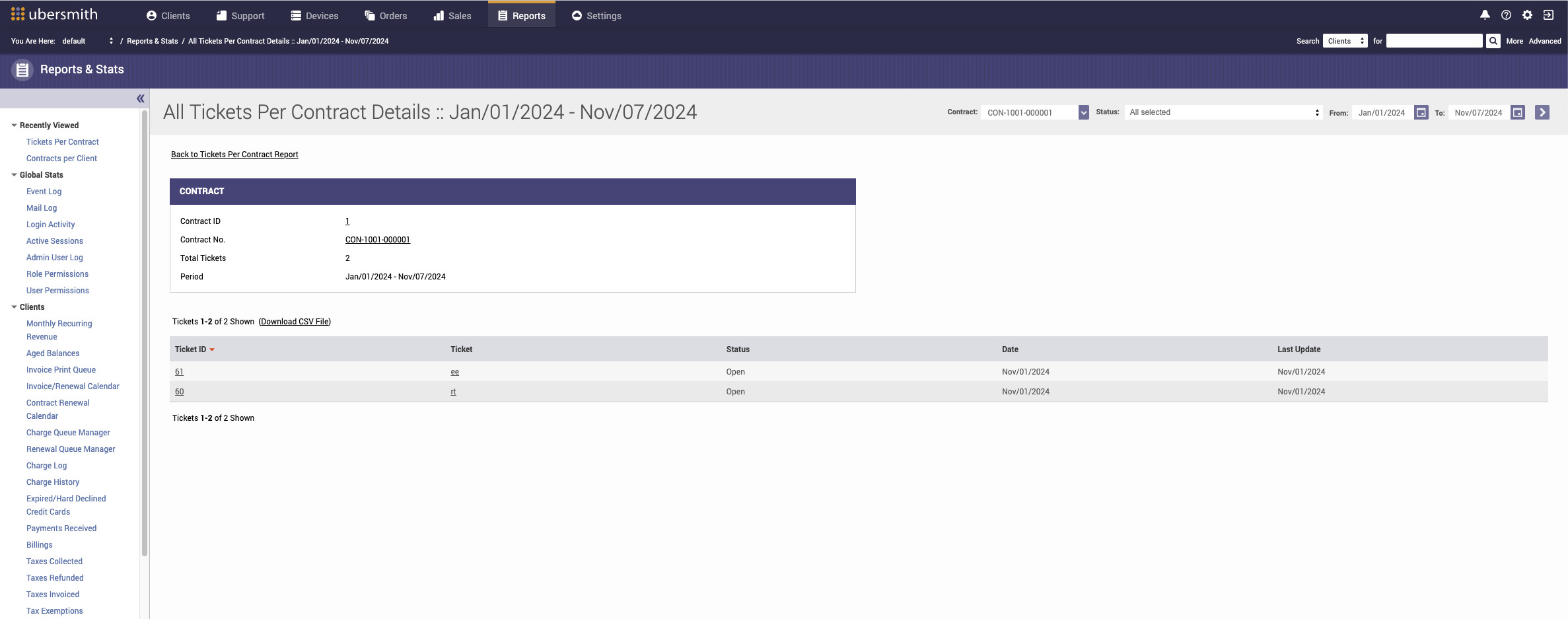
Task: Click the logout icon in top bar
Action: pyautogui.click(x=1548, y=15)
